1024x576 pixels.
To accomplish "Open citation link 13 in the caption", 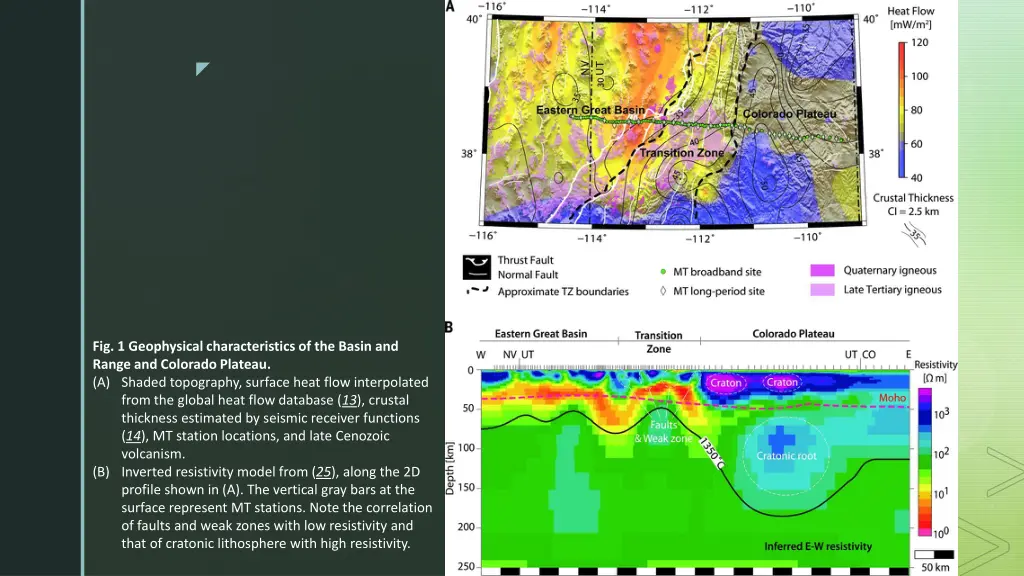I will coord(349,400).
